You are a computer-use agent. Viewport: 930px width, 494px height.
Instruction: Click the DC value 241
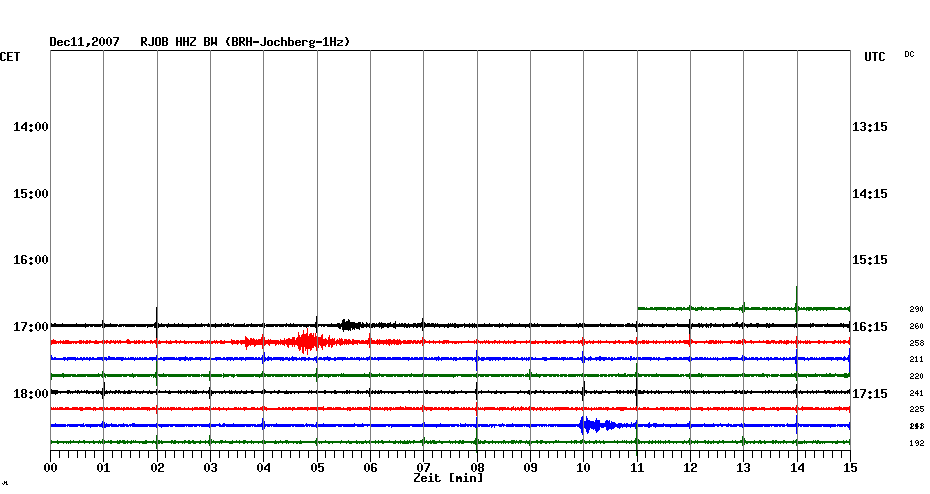tap(916, 393)
